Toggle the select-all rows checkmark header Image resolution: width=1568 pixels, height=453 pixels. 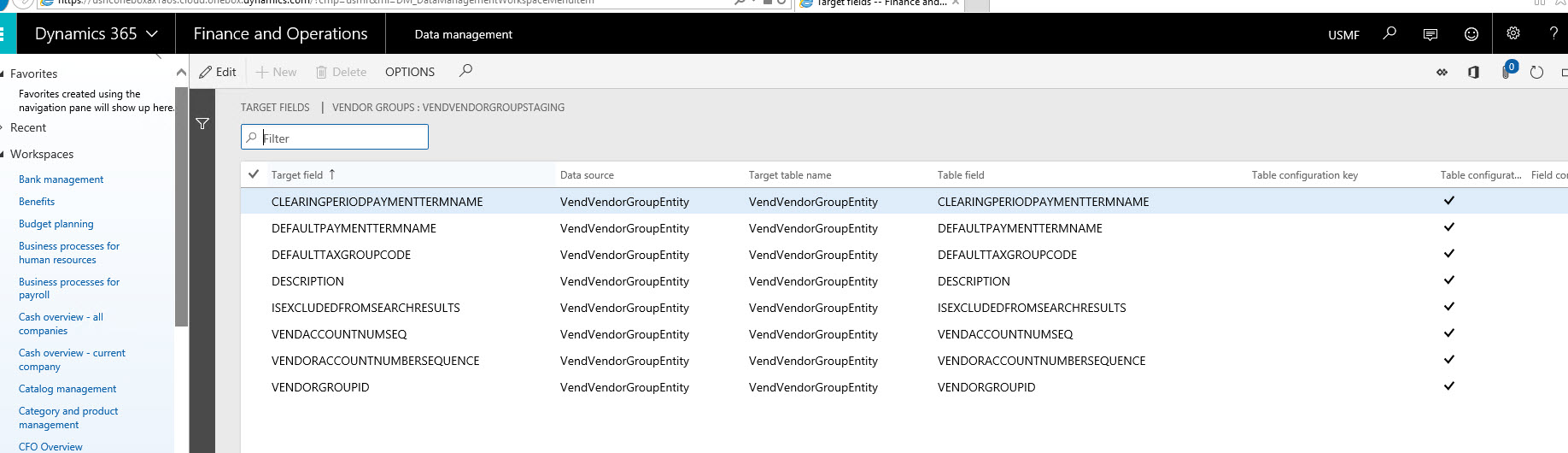tap(254, 174)
